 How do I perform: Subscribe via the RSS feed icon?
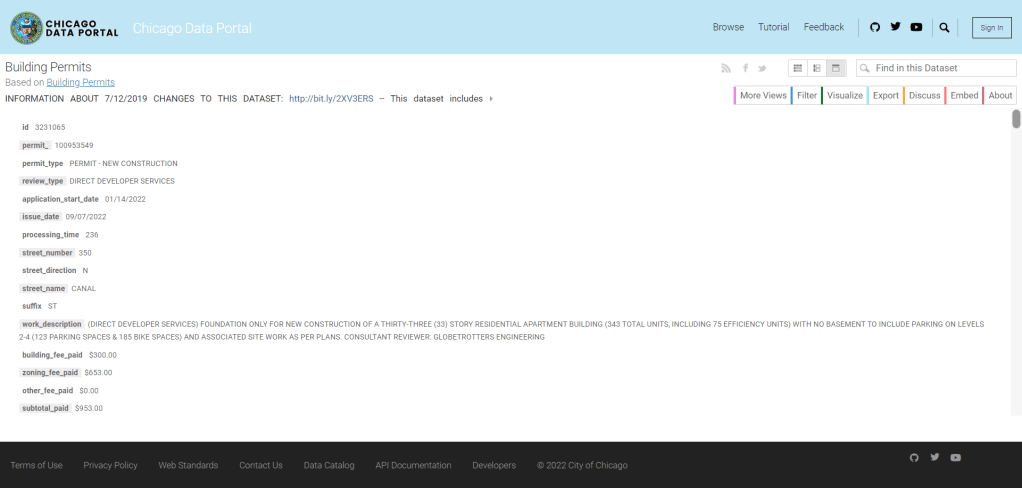726,68
